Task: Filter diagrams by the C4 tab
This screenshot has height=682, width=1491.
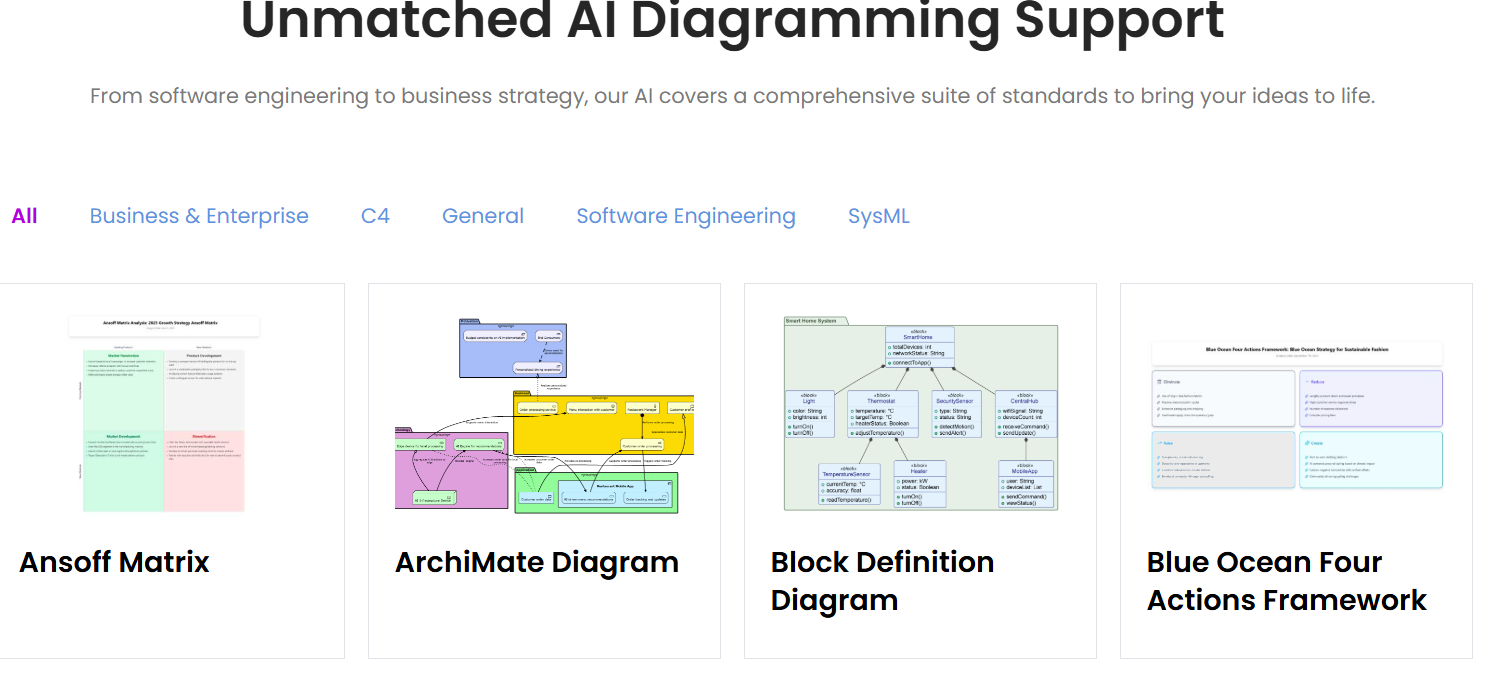Action: coord(375,216)
